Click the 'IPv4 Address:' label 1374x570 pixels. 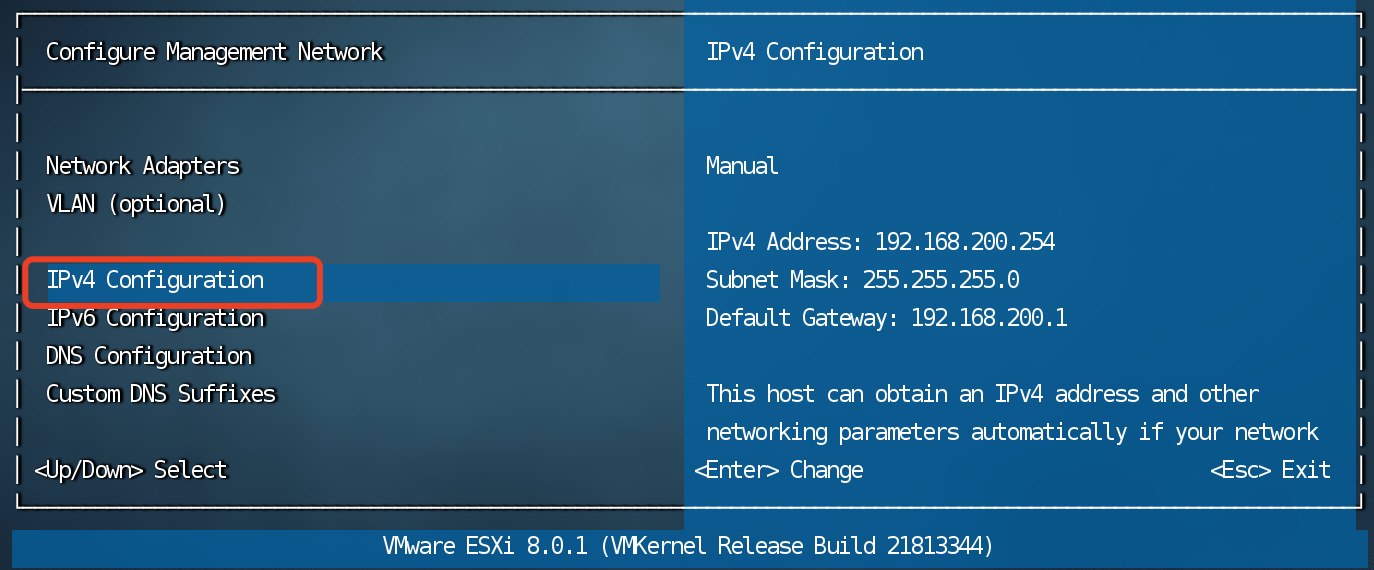coord(783,242)
